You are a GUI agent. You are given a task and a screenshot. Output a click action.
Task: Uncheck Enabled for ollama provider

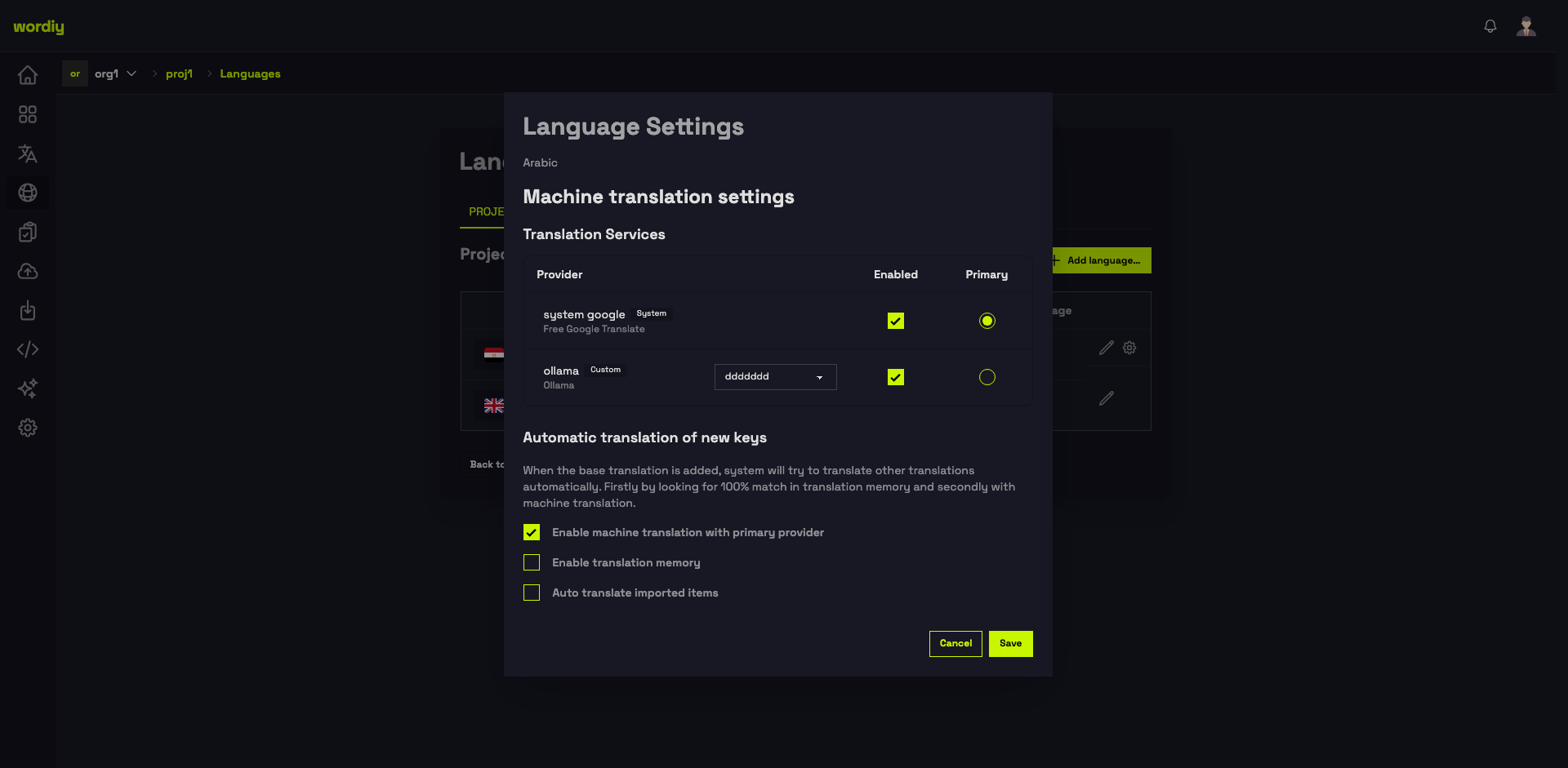[x=896, y=377]
